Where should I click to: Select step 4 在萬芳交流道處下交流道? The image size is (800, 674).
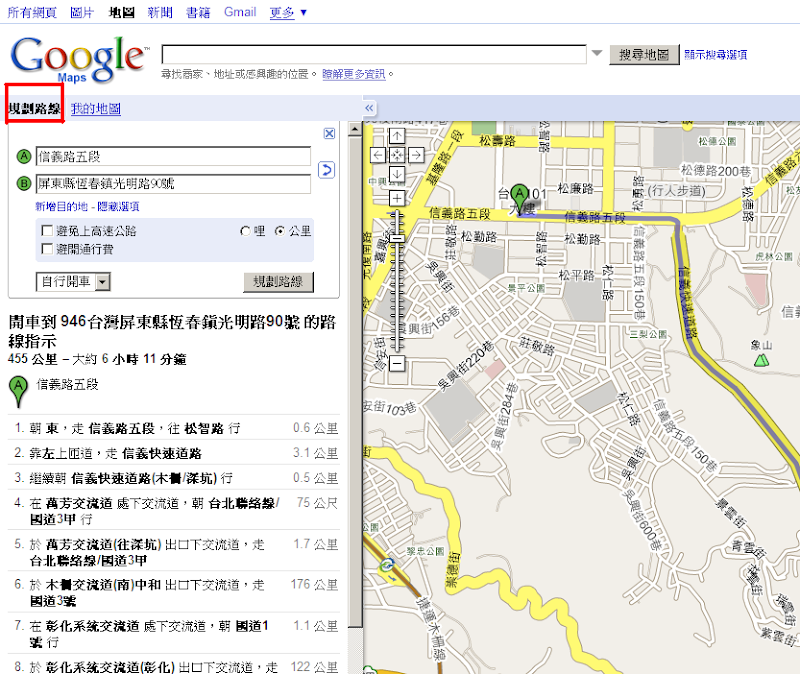click(174, 511)
